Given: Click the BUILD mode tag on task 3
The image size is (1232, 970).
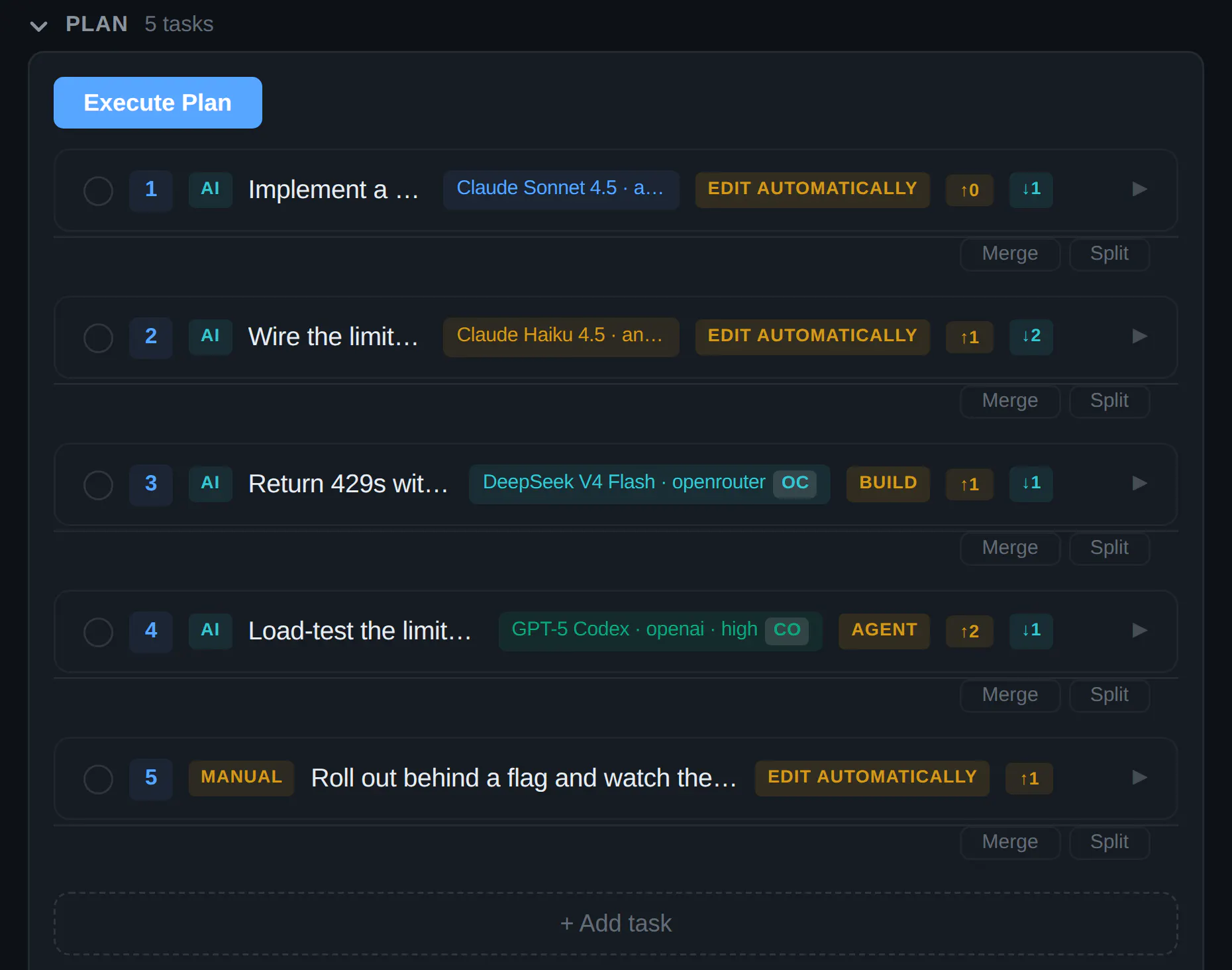Looking at the screenshot, I should pos(888,484).
